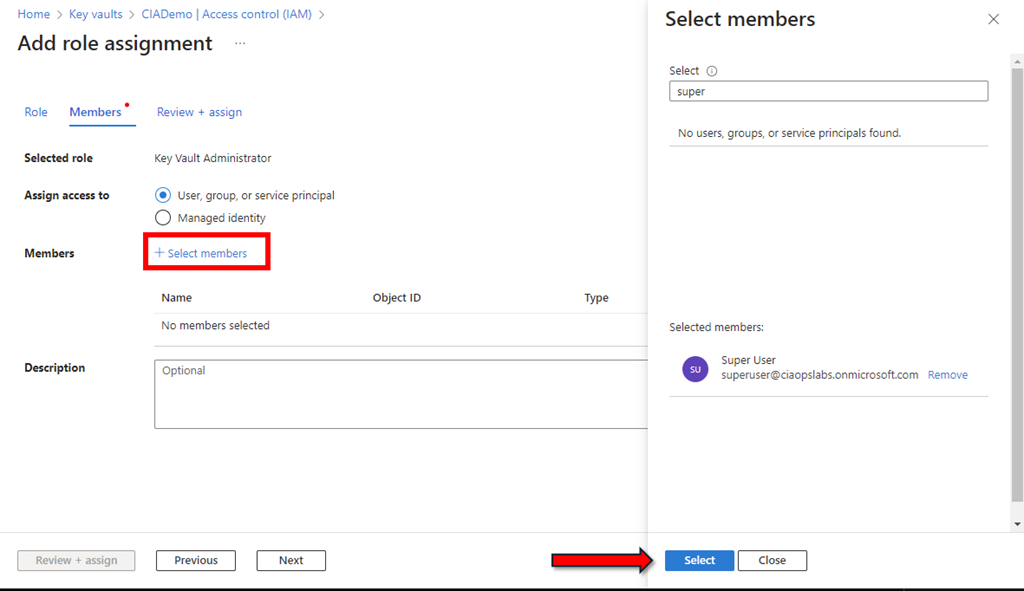This screenshot has width=1024, height=591.
Task: Open Key vaults breadcrumb link
Action: click(x=95, y=14)
